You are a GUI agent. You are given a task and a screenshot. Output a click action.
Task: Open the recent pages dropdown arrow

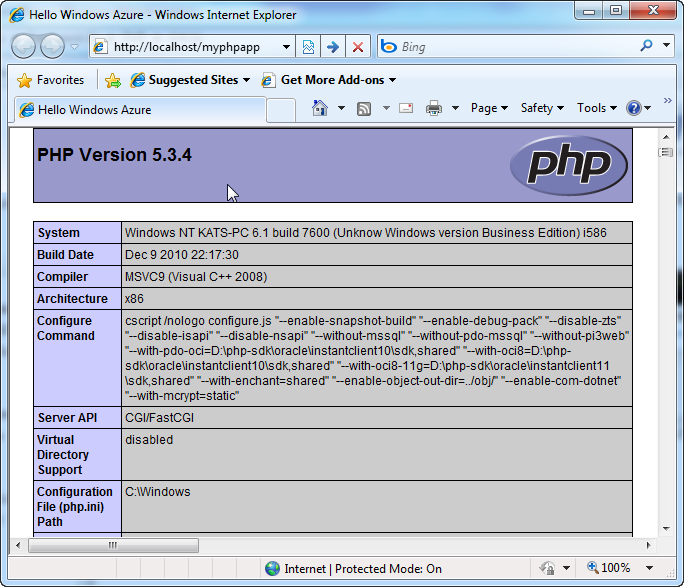point(75,46)
